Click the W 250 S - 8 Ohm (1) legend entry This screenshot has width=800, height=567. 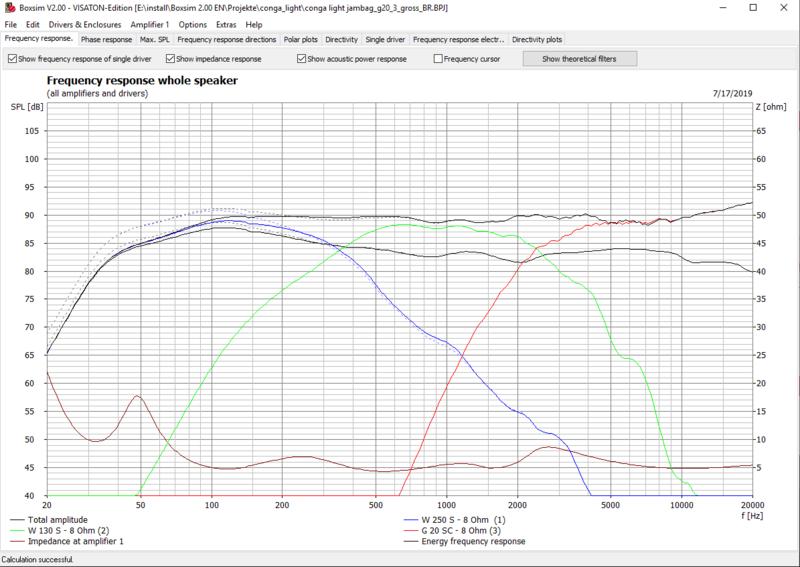[x=454, y=520]
